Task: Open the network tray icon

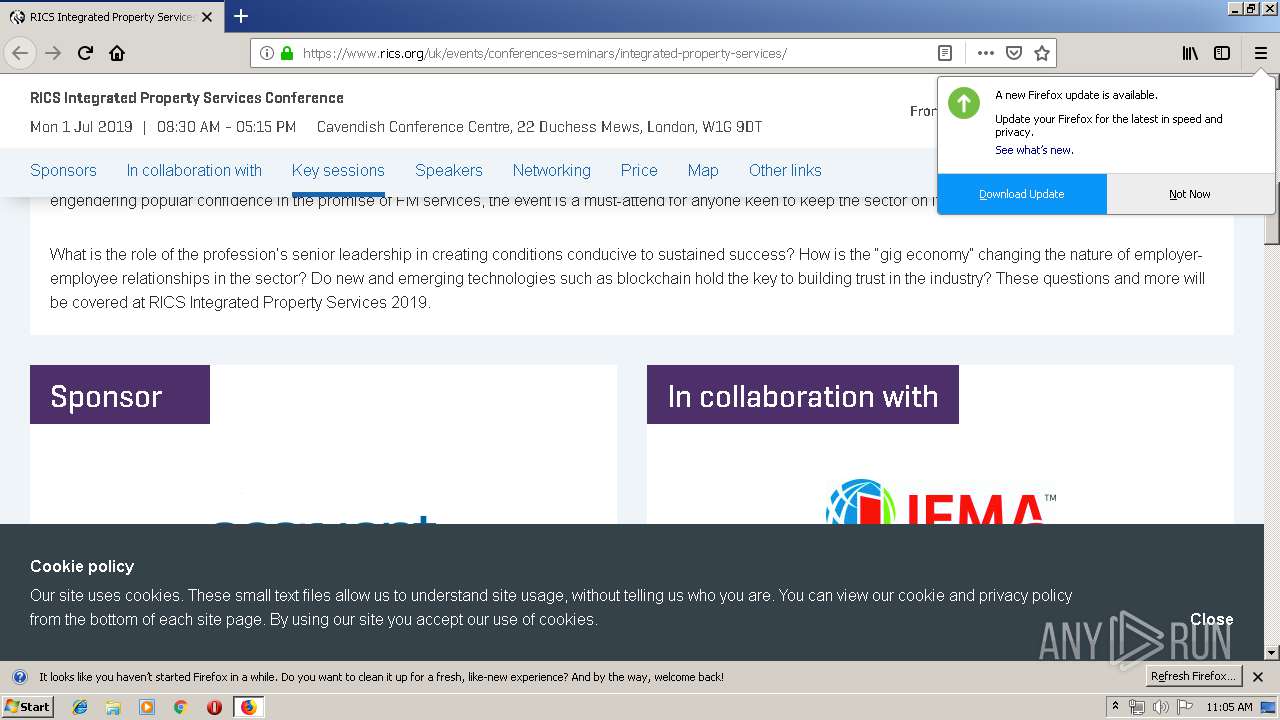Action: click(1137, 707)
